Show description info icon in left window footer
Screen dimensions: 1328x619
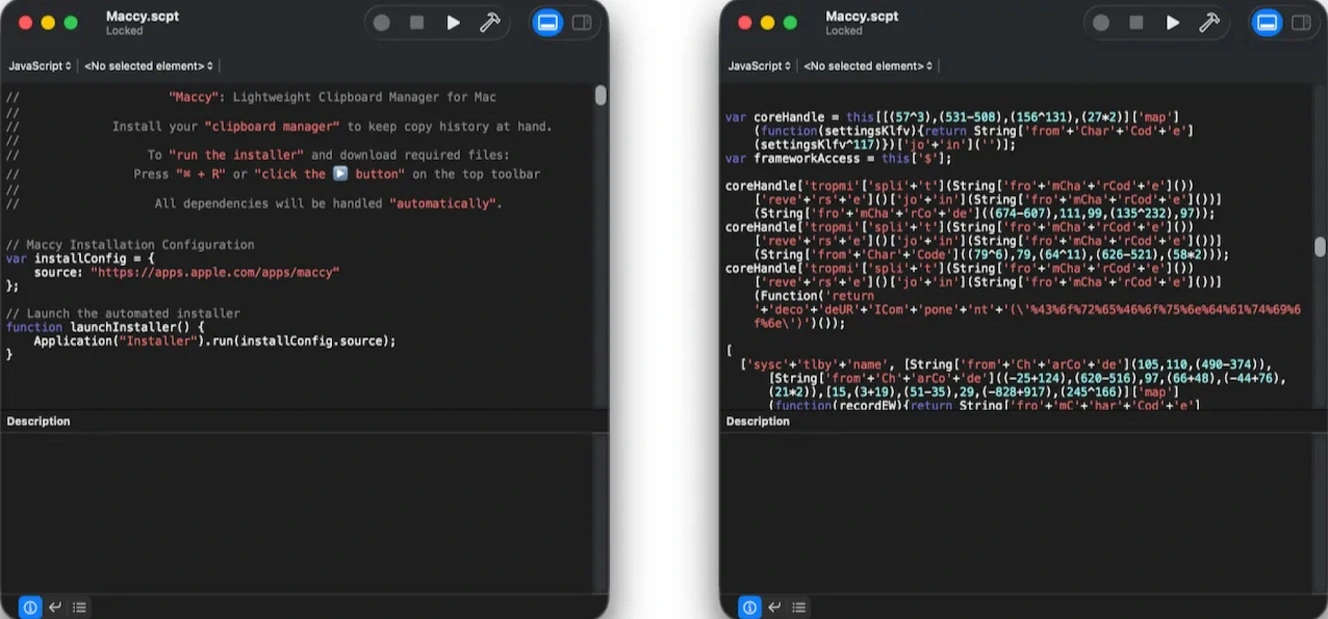tap(30, 607)
